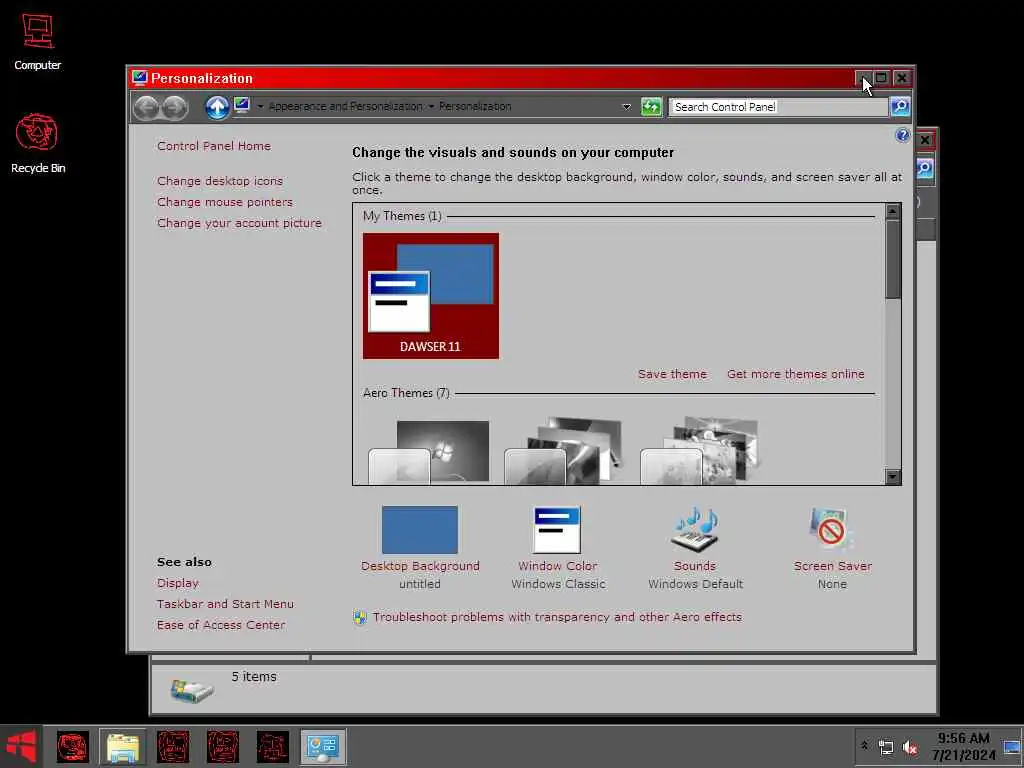Switch to the Personalization taskbar button
Screen dimensions: 1024x768
point(323,747)
